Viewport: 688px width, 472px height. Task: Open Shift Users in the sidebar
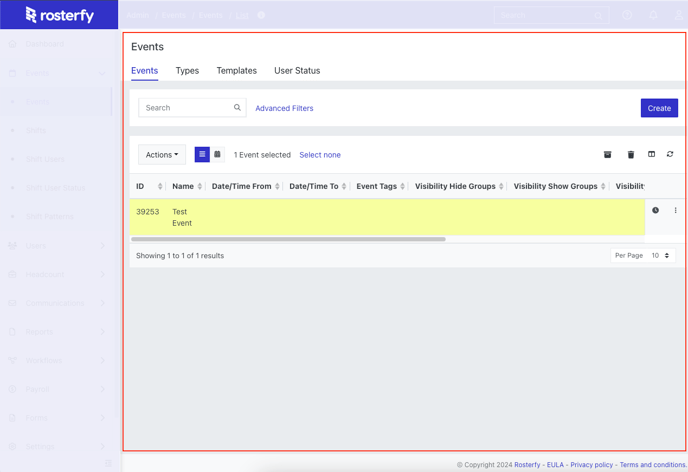tap(45, 159)
